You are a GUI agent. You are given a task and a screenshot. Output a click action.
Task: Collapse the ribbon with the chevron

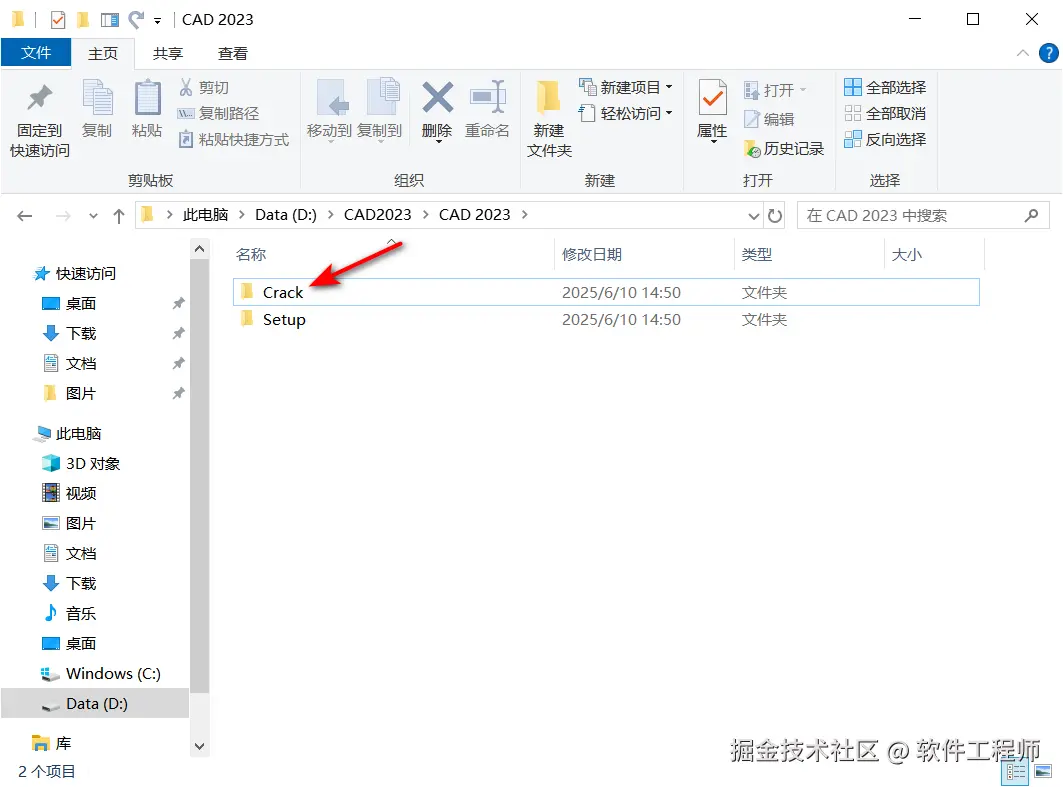[1022, 53]
